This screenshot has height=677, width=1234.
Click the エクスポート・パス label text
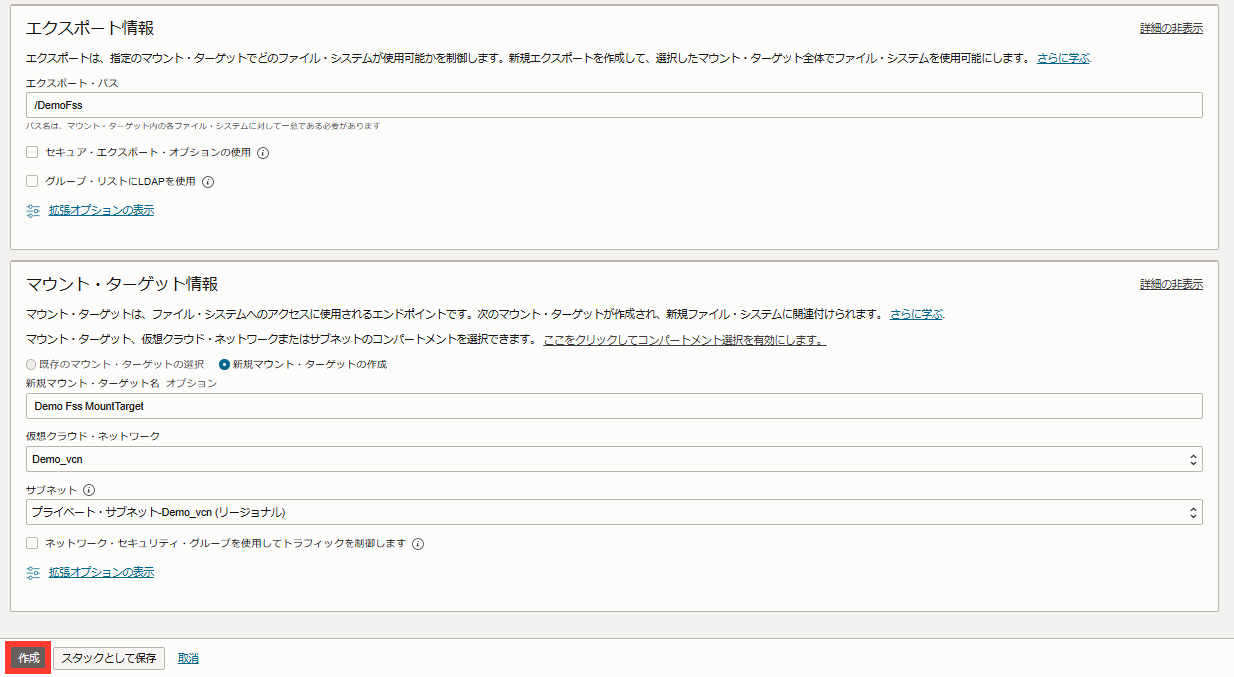pyautogui.click(x=72, y=83)
